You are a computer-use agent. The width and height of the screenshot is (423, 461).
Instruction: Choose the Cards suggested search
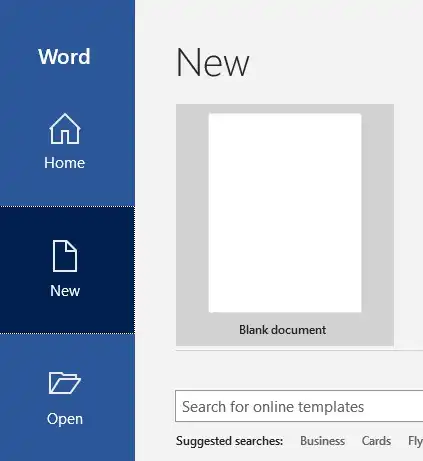(376, 441)
